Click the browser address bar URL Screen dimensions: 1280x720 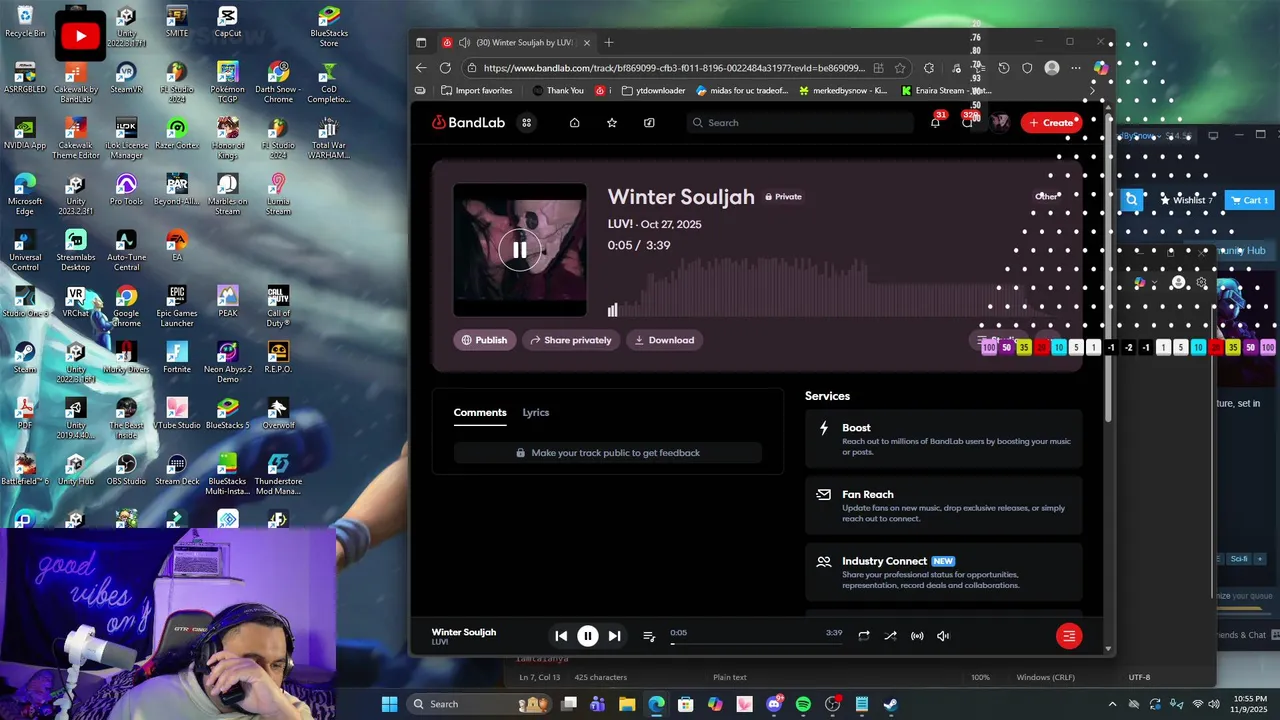point(674,68)
